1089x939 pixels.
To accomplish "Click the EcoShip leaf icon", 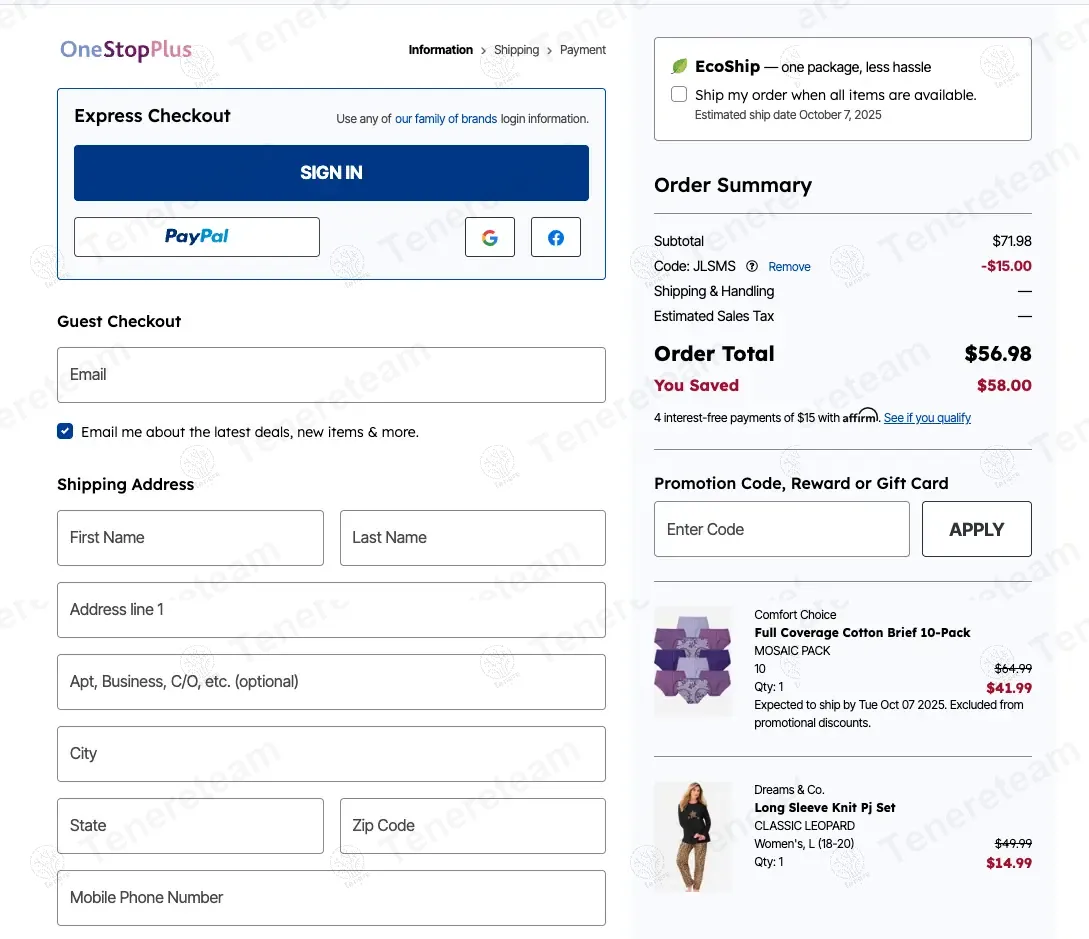I will pyautogui.click(x=679, y=67).
